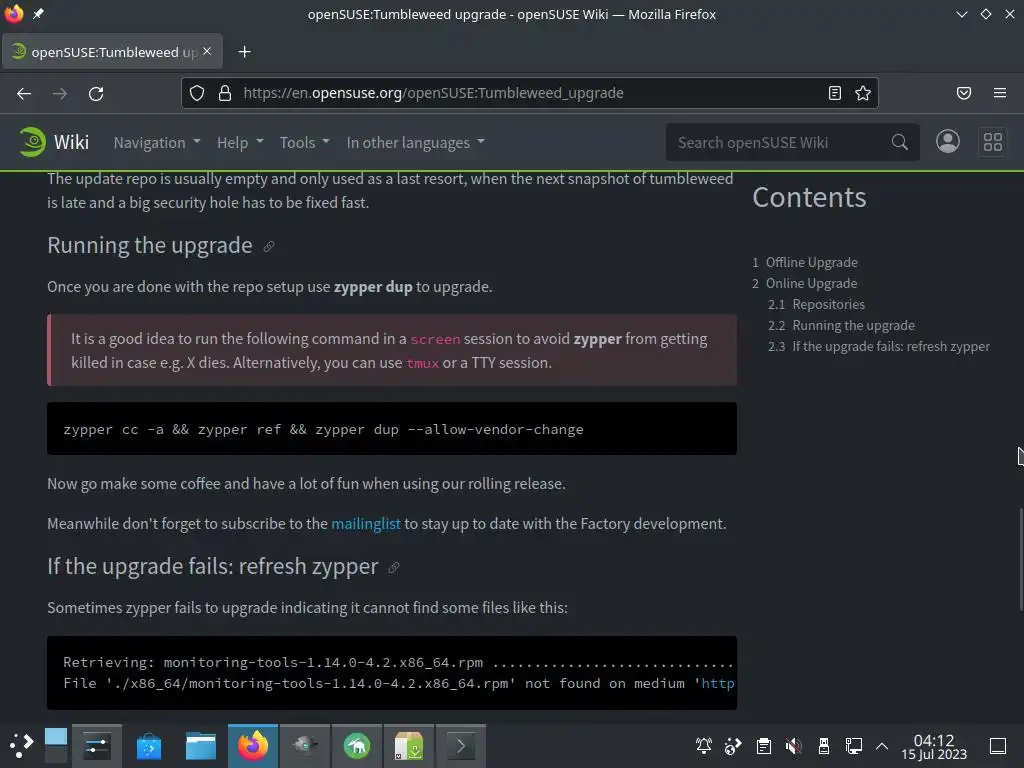Click the Firefox window title icon
Image resolution: width=1024 pixels, height=768 pixels.
pyautogui.click(x=14, y=14)
